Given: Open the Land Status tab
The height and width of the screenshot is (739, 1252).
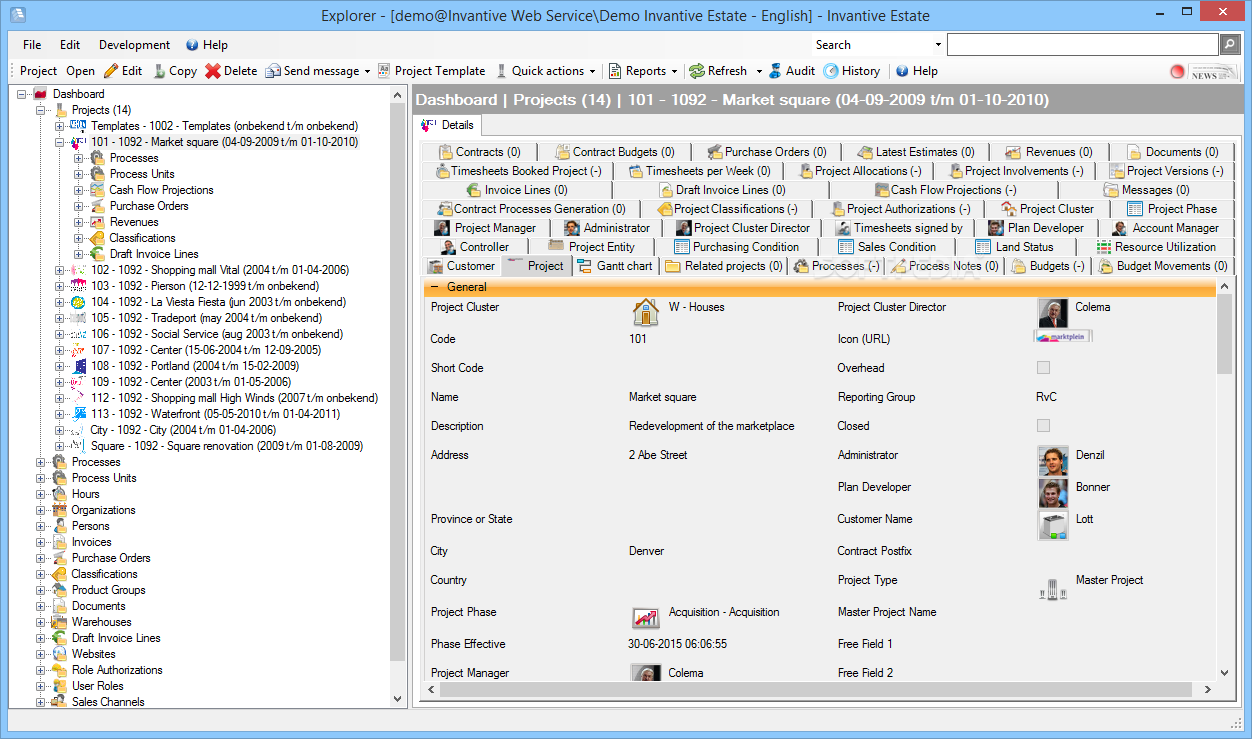Looking at the screenshot, I should click(1014, 247).
